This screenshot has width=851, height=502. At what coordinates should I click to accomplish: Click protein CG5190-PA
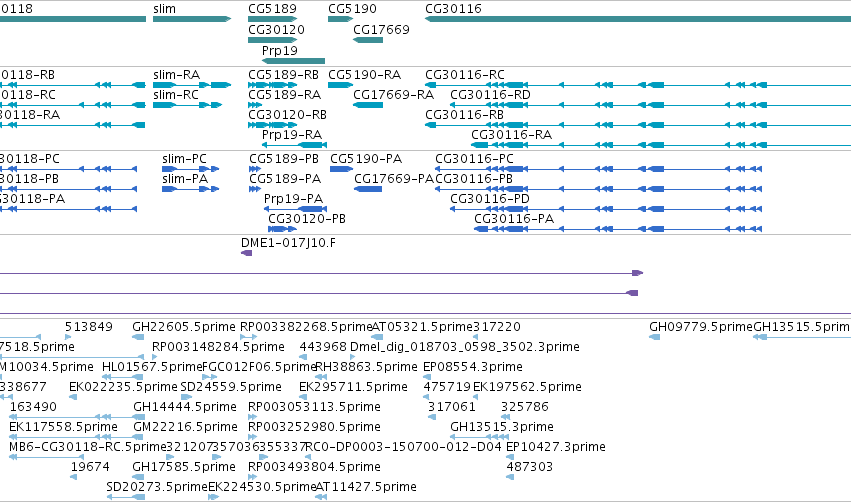pyautogui.click(x=366, y=158)
